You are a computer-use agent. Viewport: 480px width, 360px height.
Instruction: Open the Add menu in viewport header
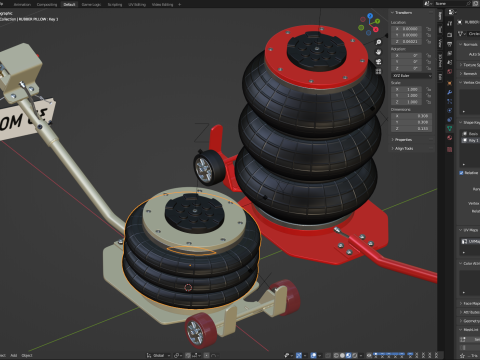(x=13, y=355)
